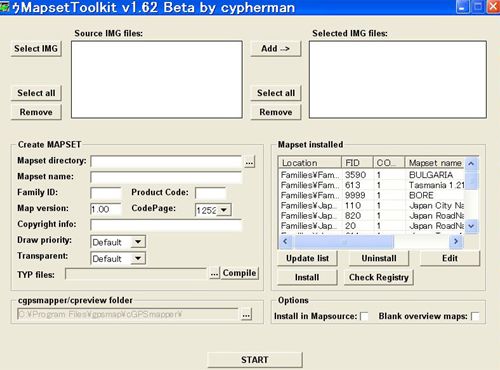500x370 pixels.
Task: Open the Draw priority dropdown
Action: (x=138, y=242)
